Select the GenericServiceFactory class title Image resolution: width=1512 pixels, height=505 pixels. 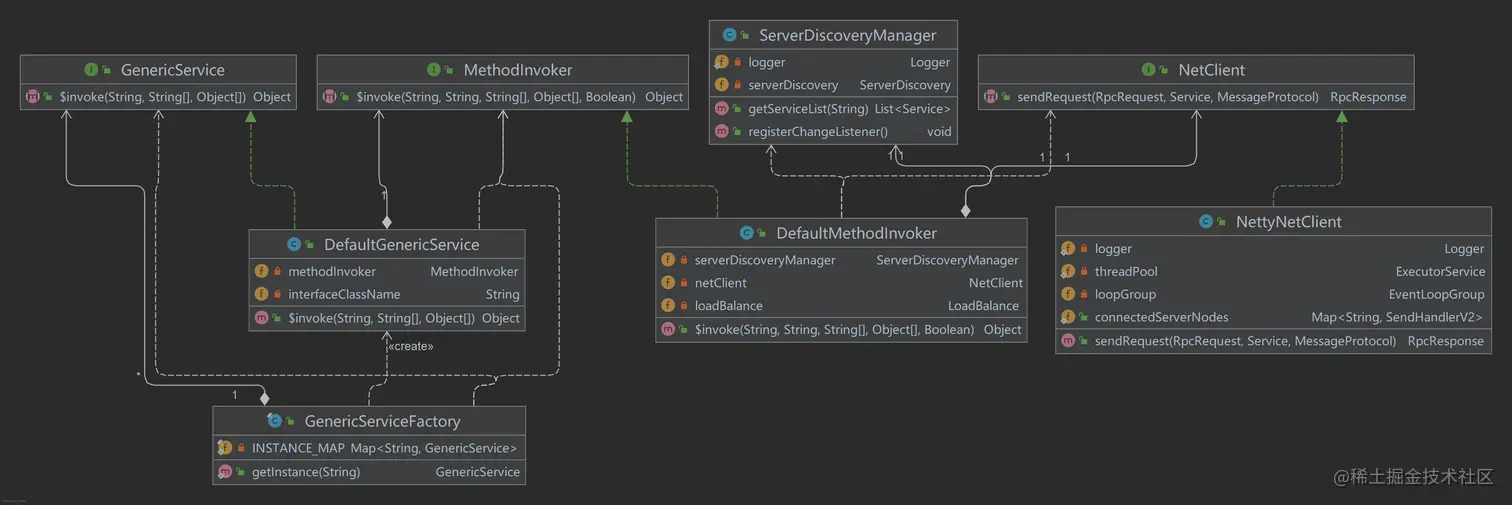(383, 422)
